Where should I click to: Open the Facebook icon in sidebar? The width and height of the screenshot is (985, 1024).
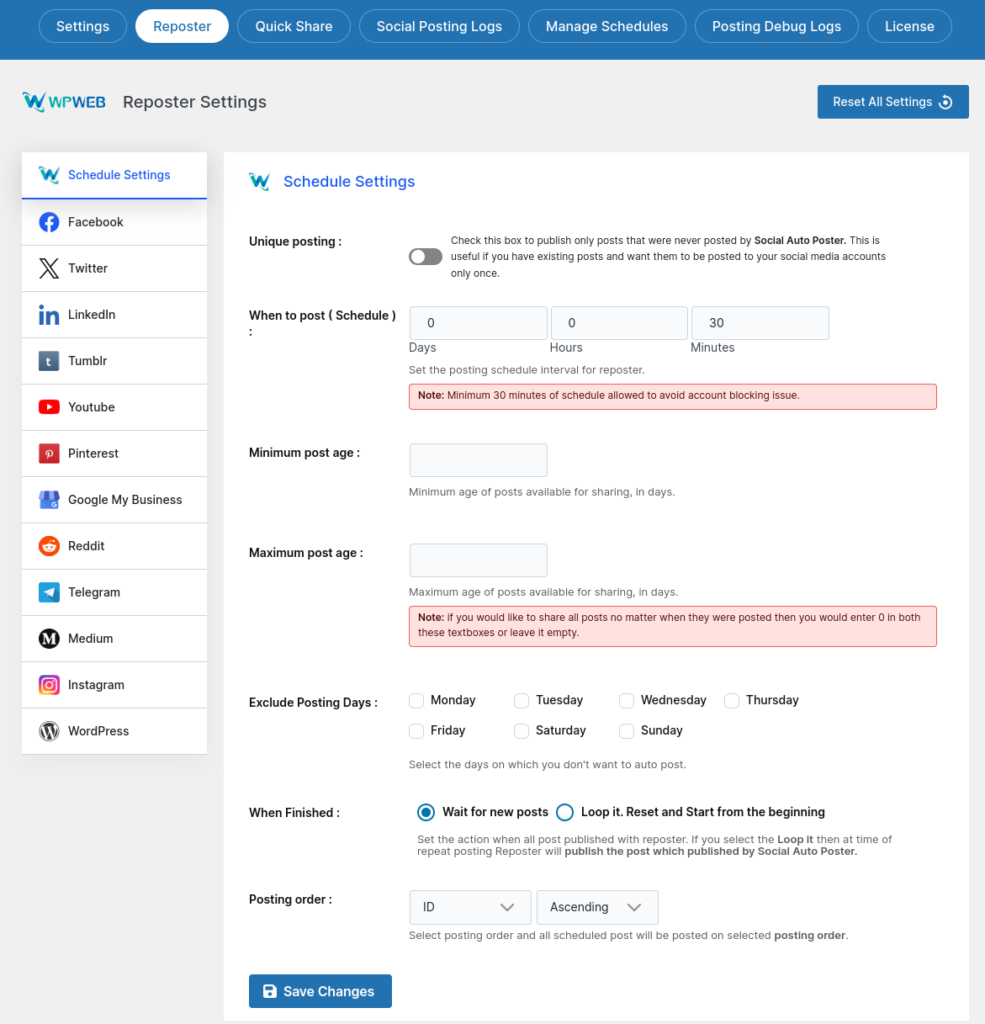point(49,222)
